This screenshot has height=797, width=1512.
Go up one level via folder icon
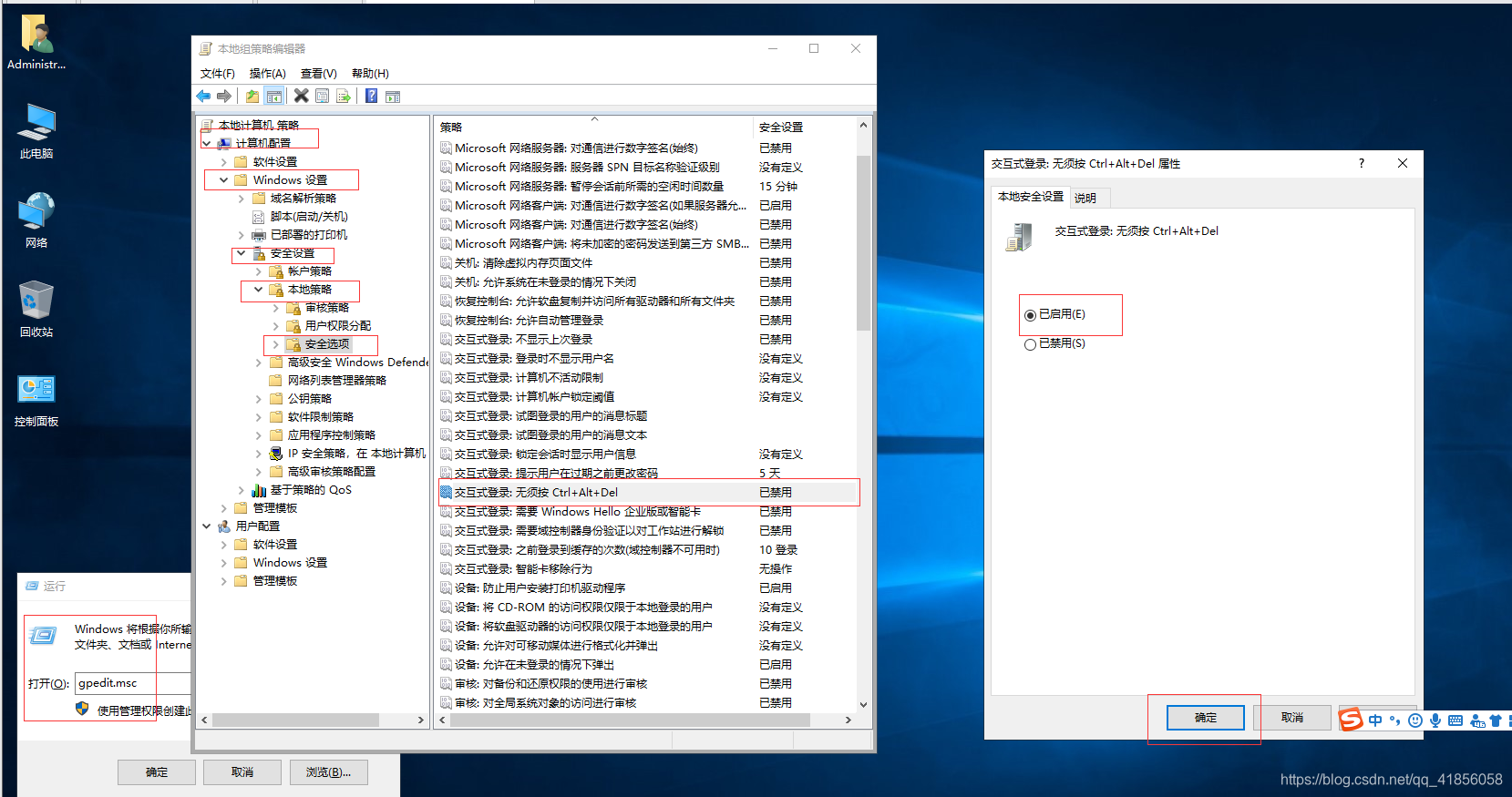coord(252,97)
